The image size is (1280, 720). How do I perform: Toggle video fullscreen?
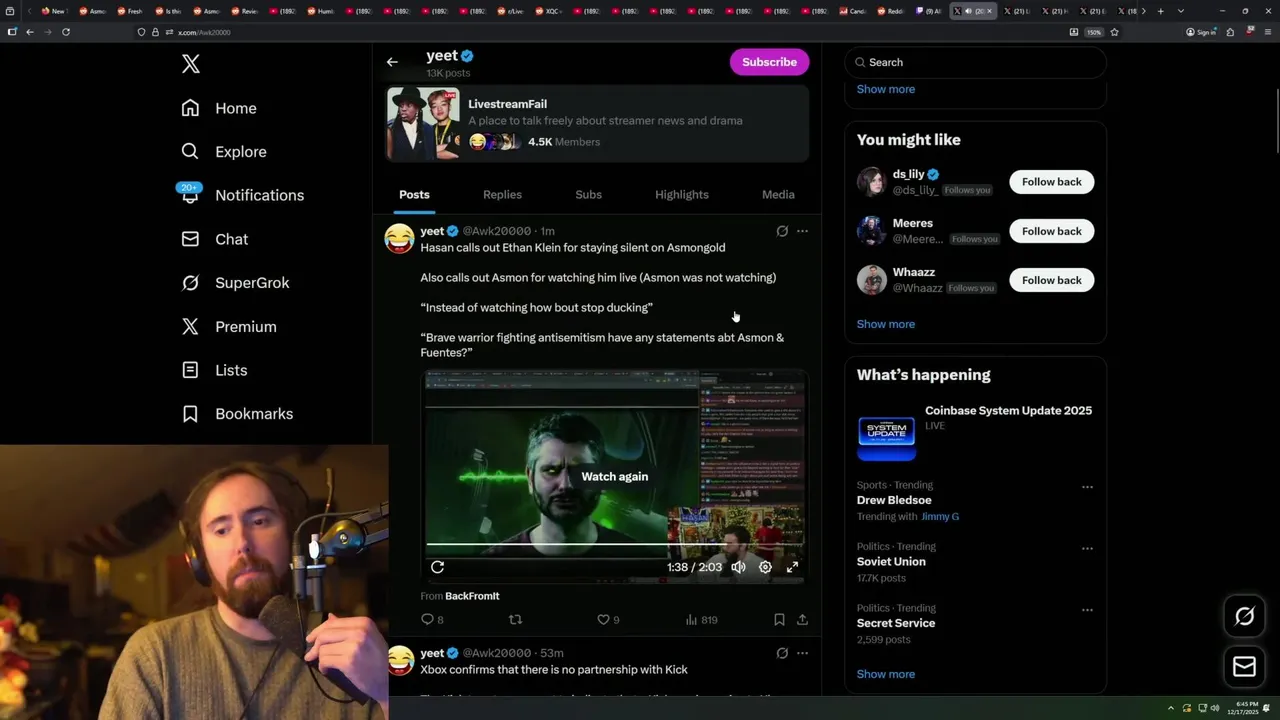click(792, 567)
